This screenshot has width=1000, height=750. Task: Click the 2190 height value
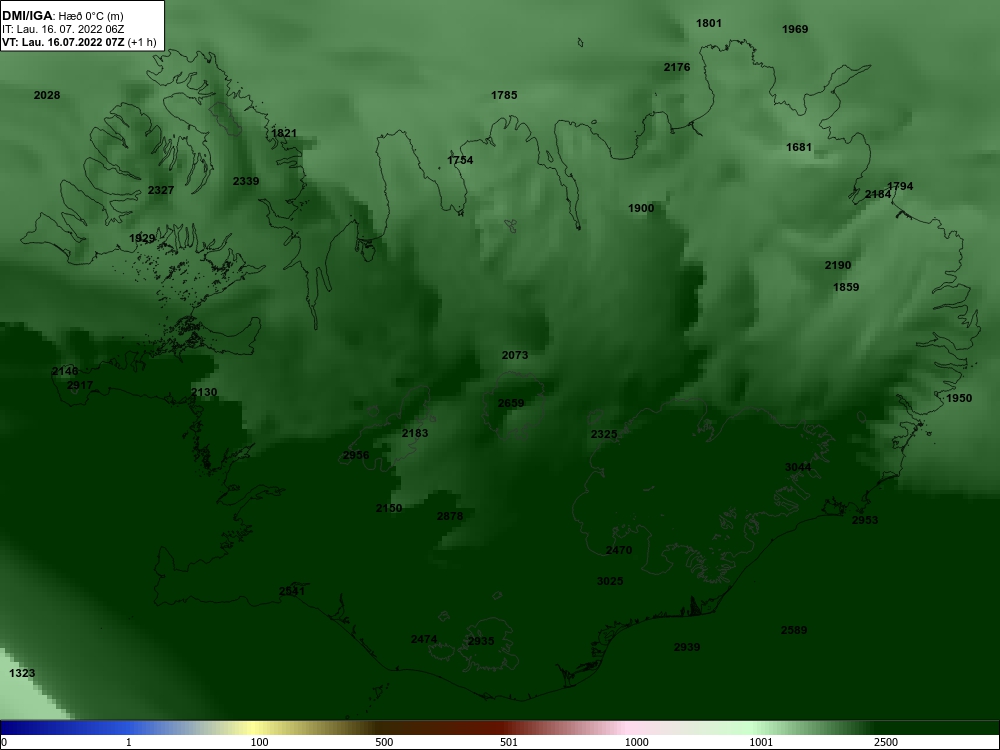click(x=837, y=265)
